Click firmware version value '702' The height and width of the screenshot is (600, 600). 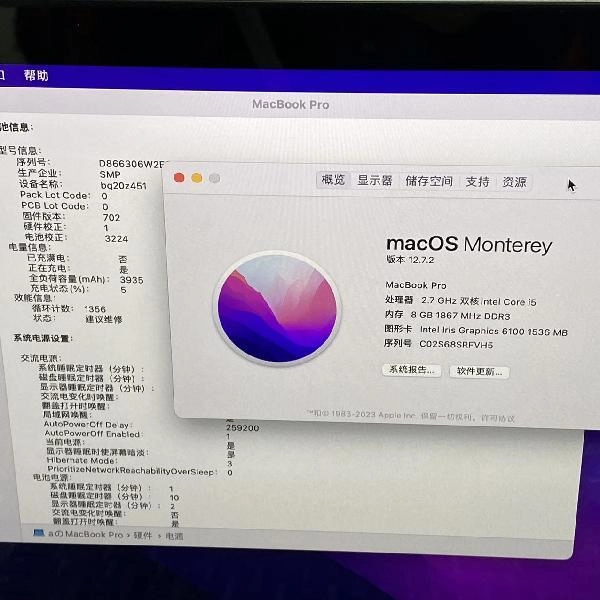click(111, 217)
